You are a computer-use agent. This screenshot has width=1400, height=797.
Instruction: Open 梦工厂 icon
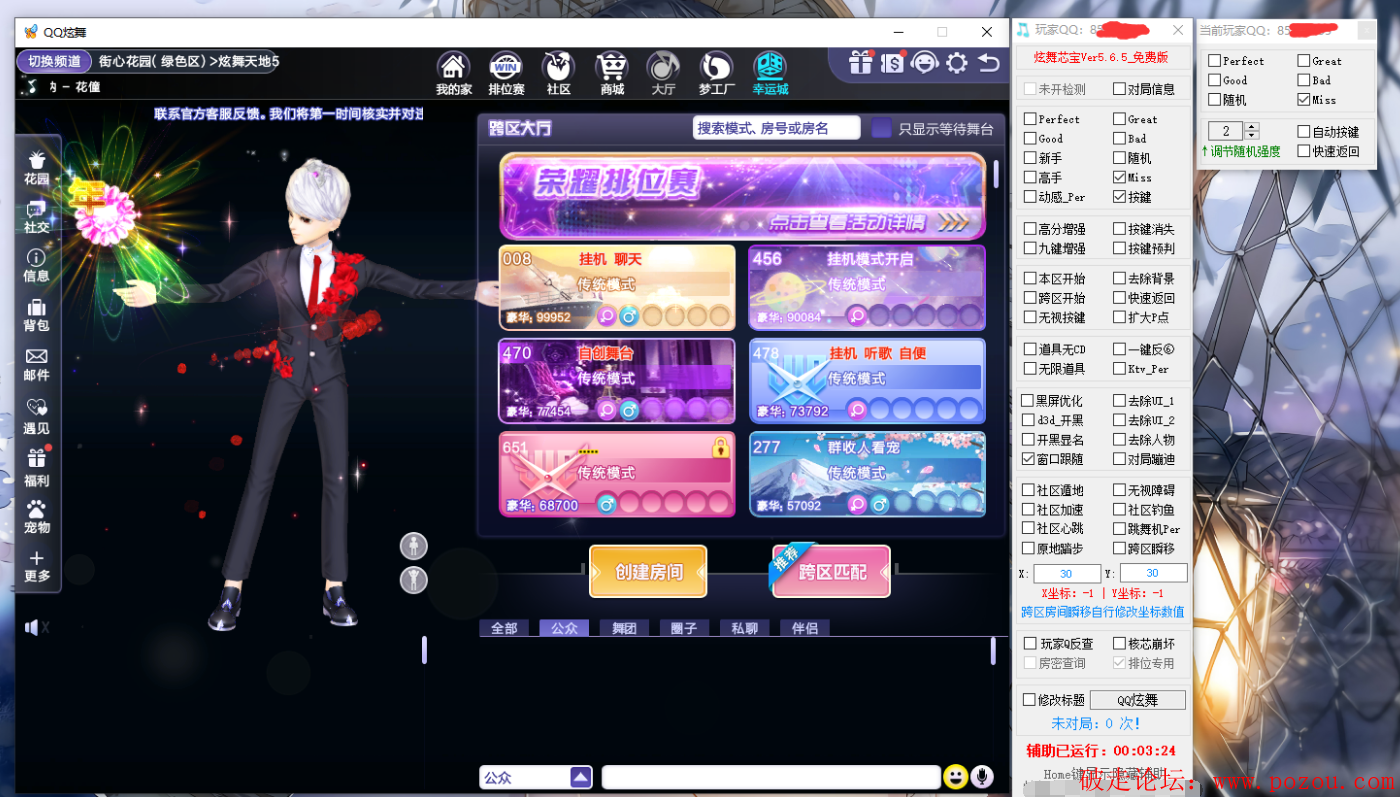click(716, 73)
